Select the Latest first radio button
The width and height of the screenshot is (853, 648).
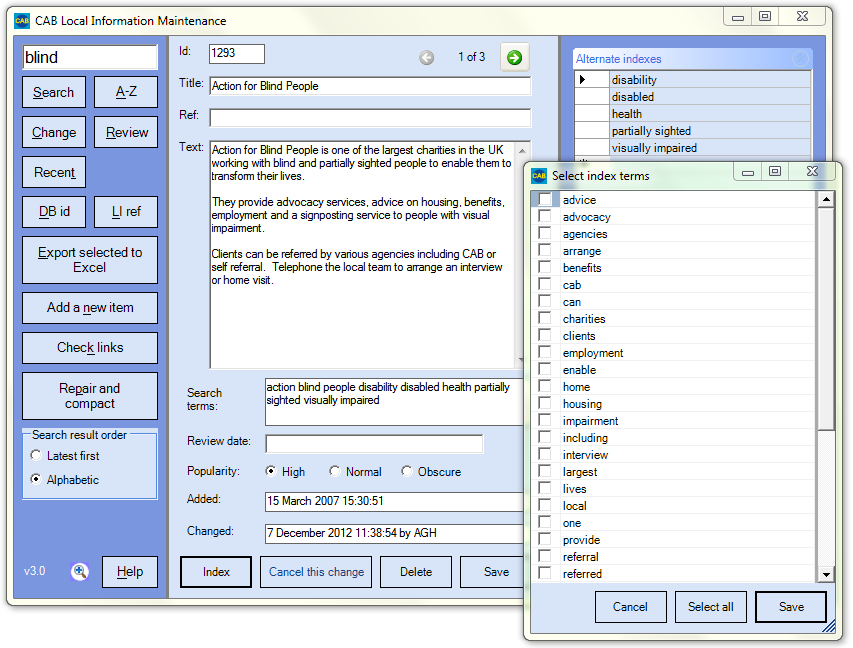pos(36,455)
